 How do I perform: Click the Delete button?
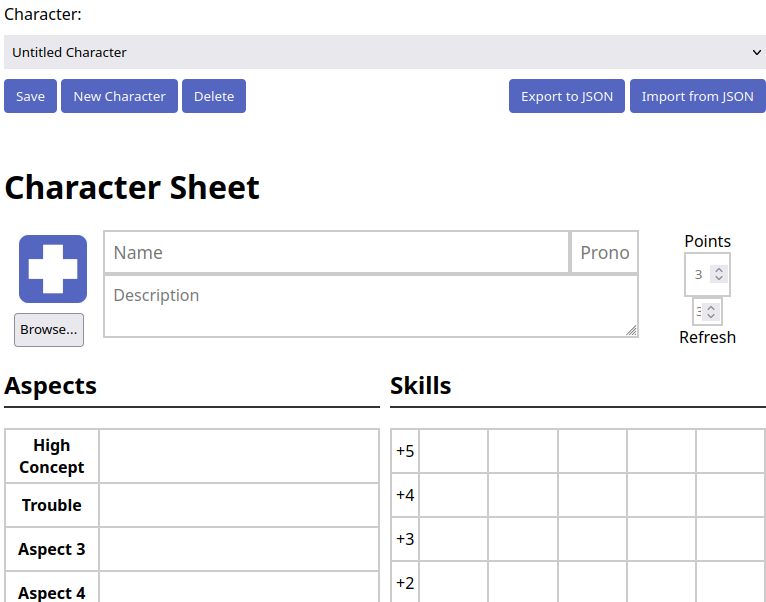point(214,96)
